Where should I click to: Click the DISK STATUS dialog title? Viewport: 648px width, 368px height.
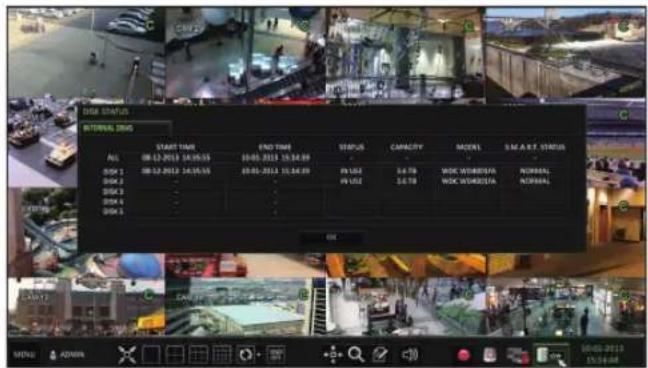point(105,112)
